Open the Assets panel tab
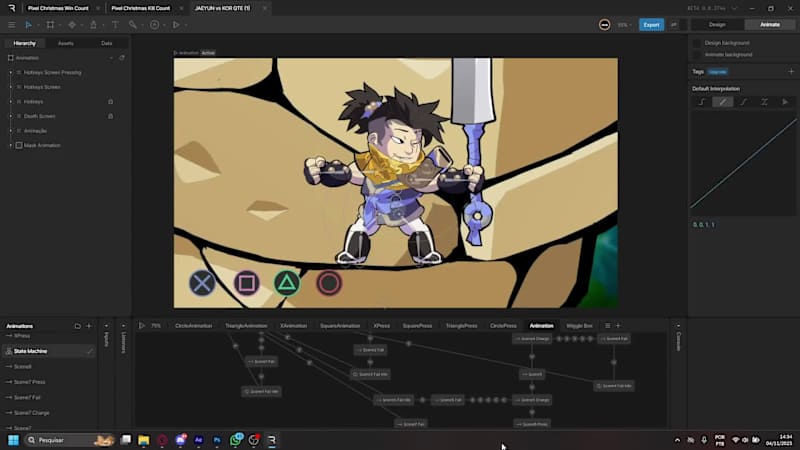Image resolution: width=800 pixels, height=450 pixels. 65,43
